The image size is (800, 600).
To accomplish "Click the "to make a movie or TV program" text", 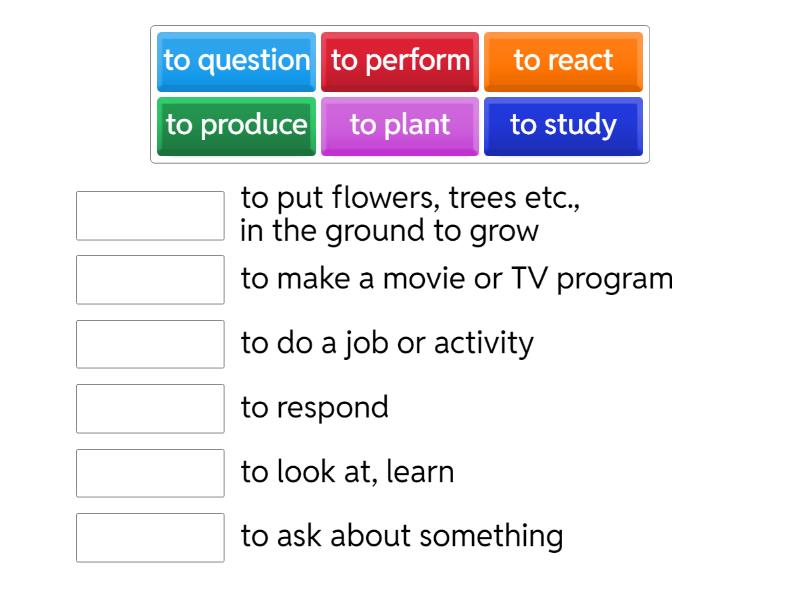I will click(455, 279).
